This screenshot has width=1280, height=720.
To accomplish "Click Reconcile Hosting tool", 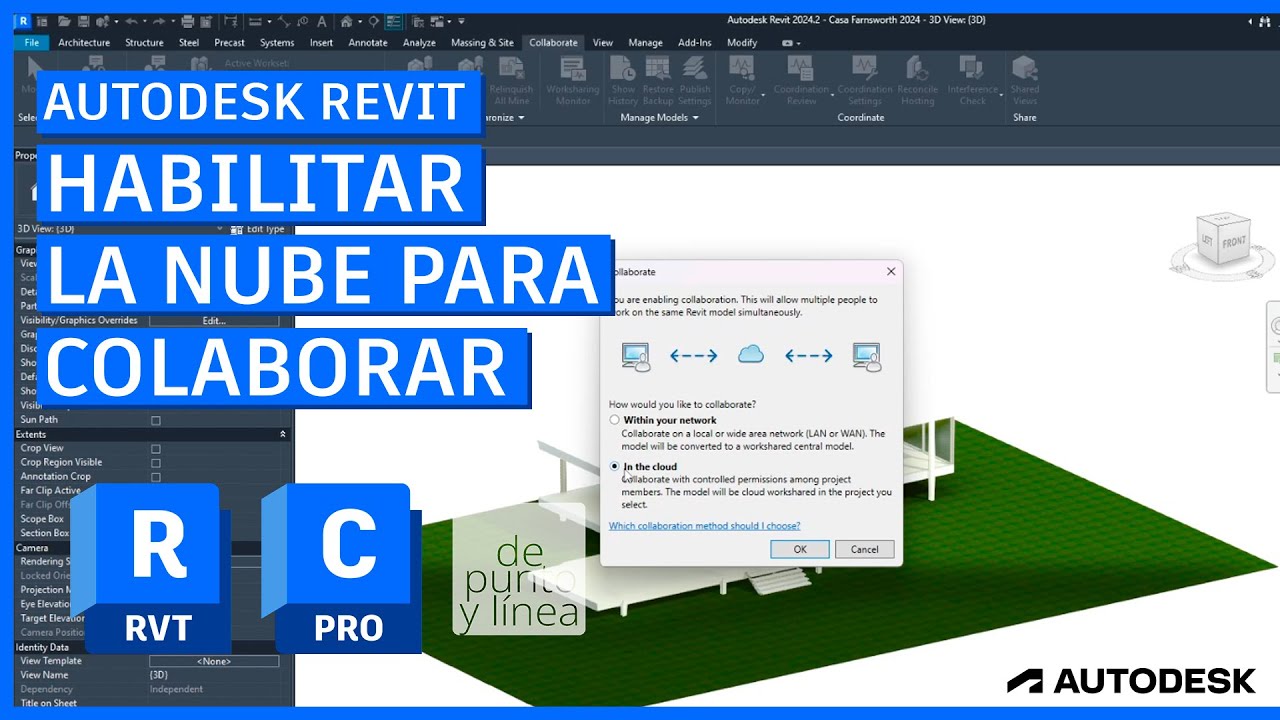I will pos(917,82).
